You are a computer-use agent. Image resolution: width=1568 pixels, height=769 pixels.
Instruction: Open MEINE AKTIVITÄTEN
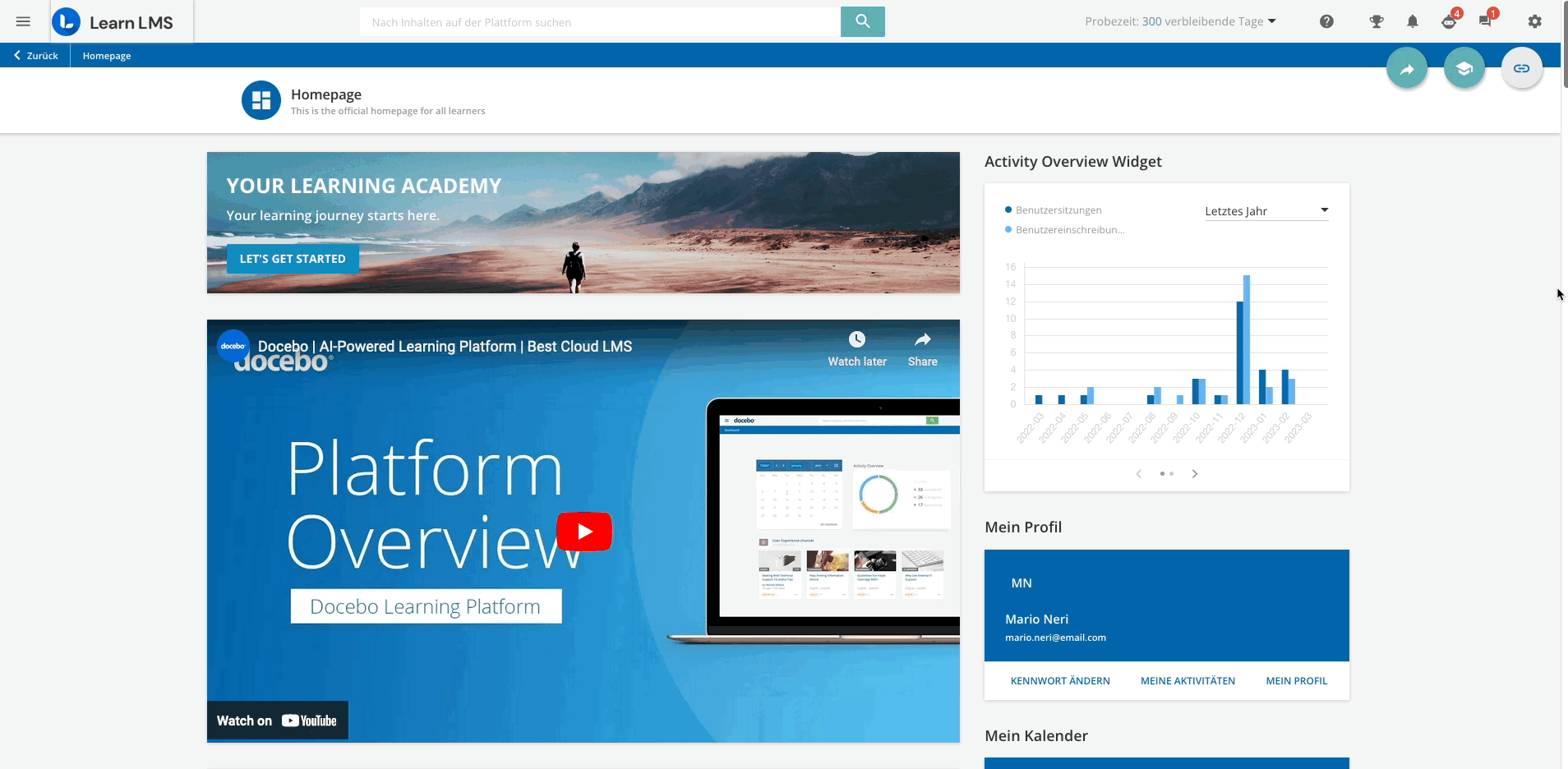[1188, 681]
